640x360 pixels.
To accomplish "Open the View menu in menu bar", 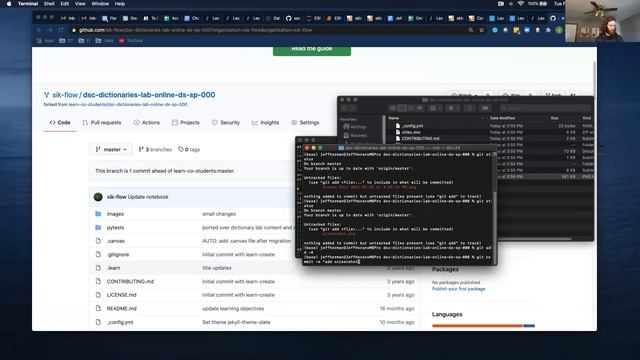I will click(x=80, y=4).
